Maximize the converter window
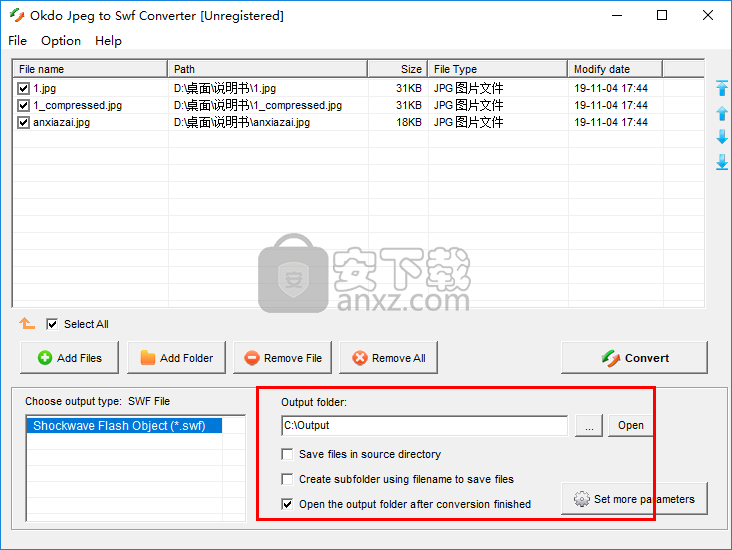The image size is (732, 550). click(662, 15)
